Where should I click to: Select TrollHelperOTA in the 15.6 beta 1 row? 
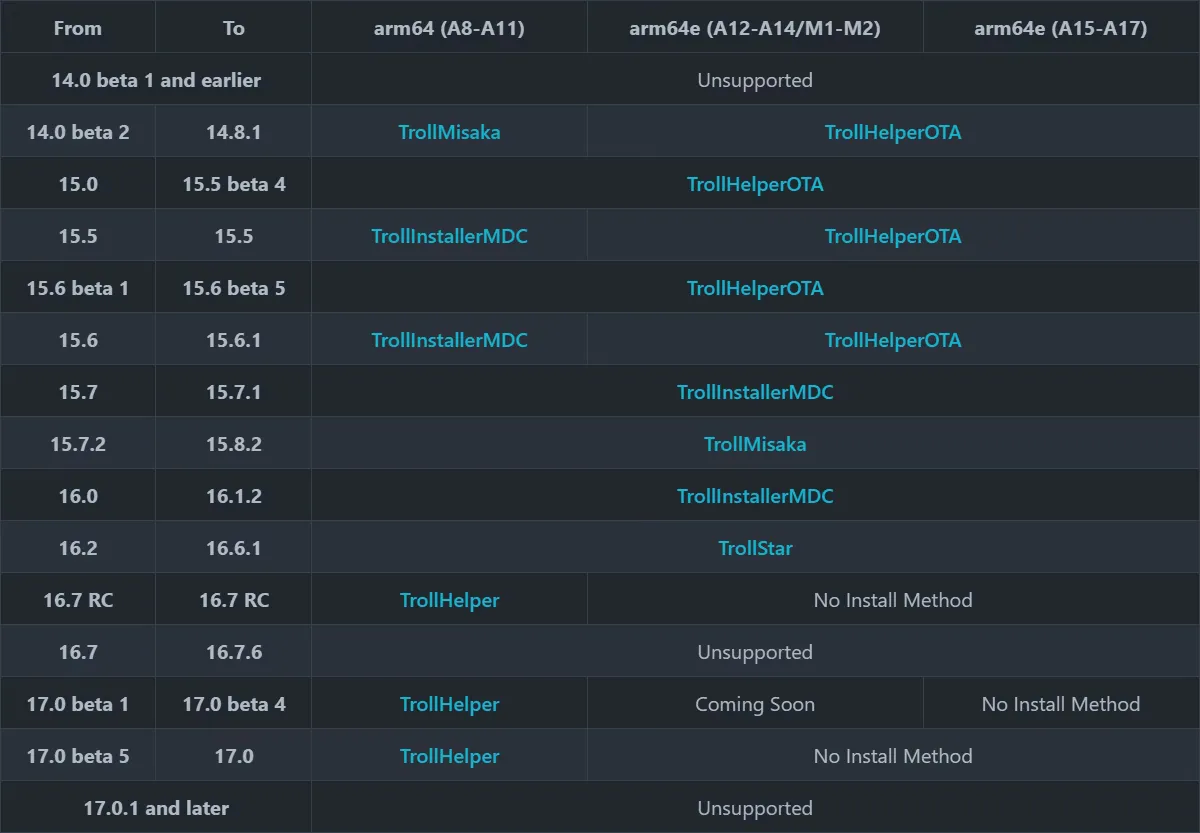click(755, 288)
